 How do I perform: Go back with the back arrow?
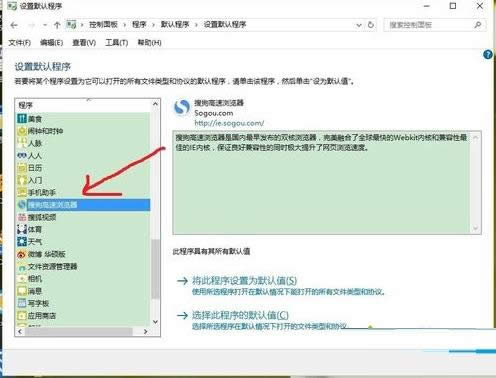[x=14, y=25]
